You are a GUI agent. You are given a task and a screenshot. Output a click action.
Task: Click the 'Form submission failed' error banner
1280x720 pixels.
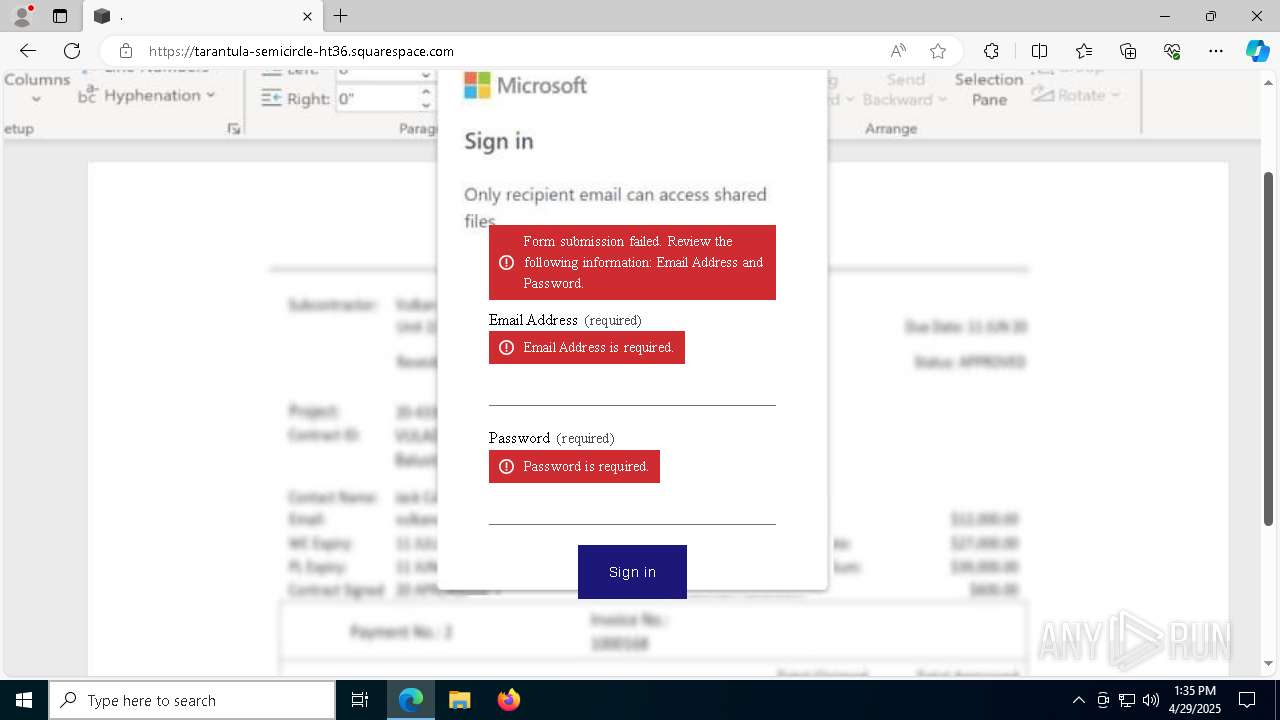[x=632, y=262]
